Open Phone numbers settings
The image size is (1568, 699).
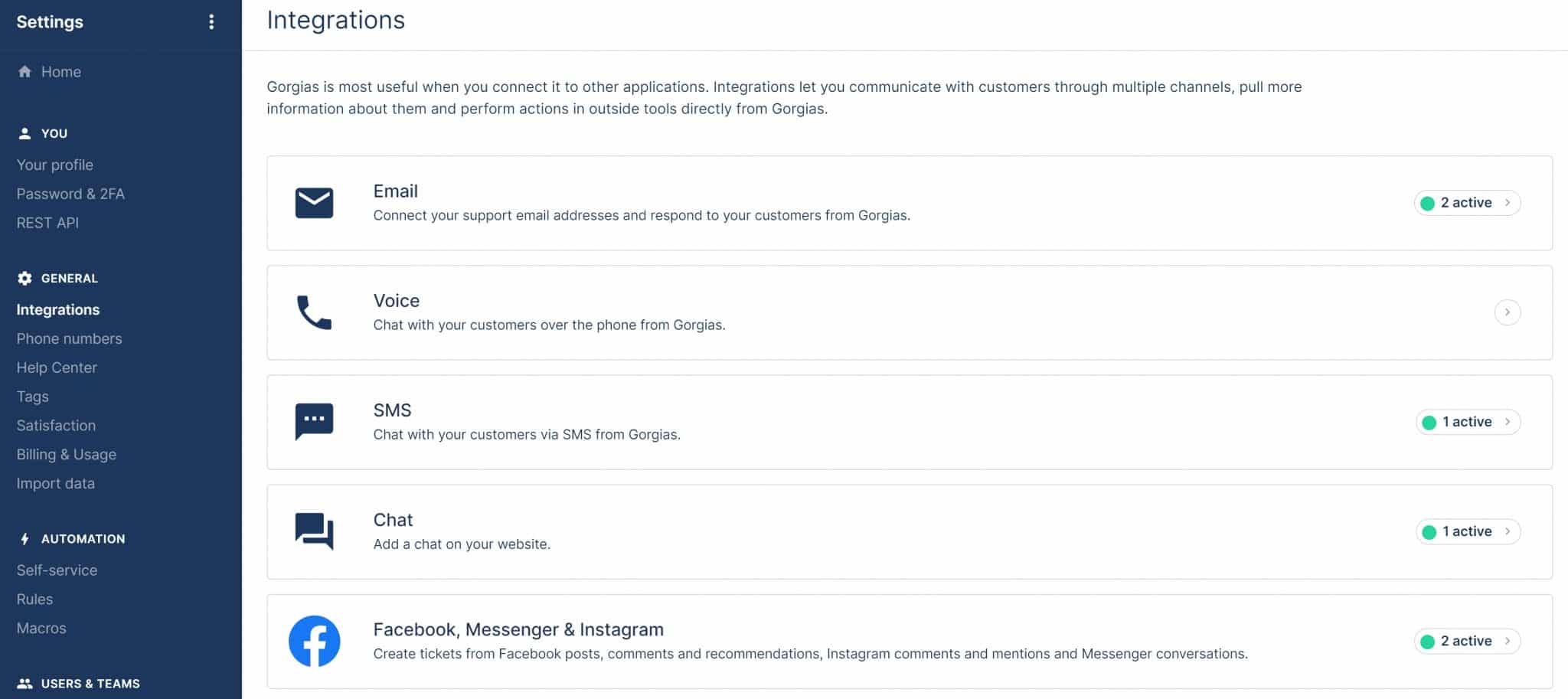pos(69,338)
